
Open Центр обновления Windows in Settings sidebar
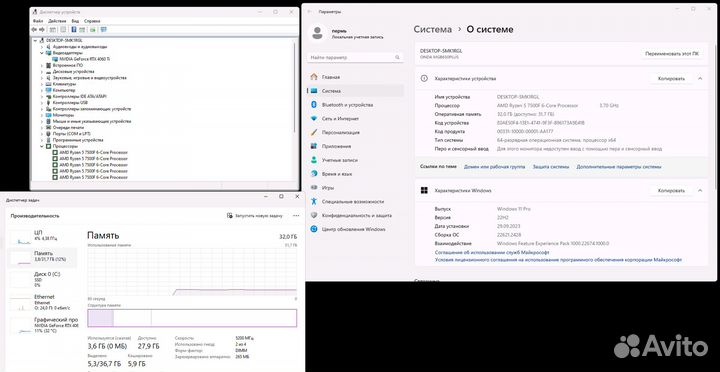tap(353, 229)
